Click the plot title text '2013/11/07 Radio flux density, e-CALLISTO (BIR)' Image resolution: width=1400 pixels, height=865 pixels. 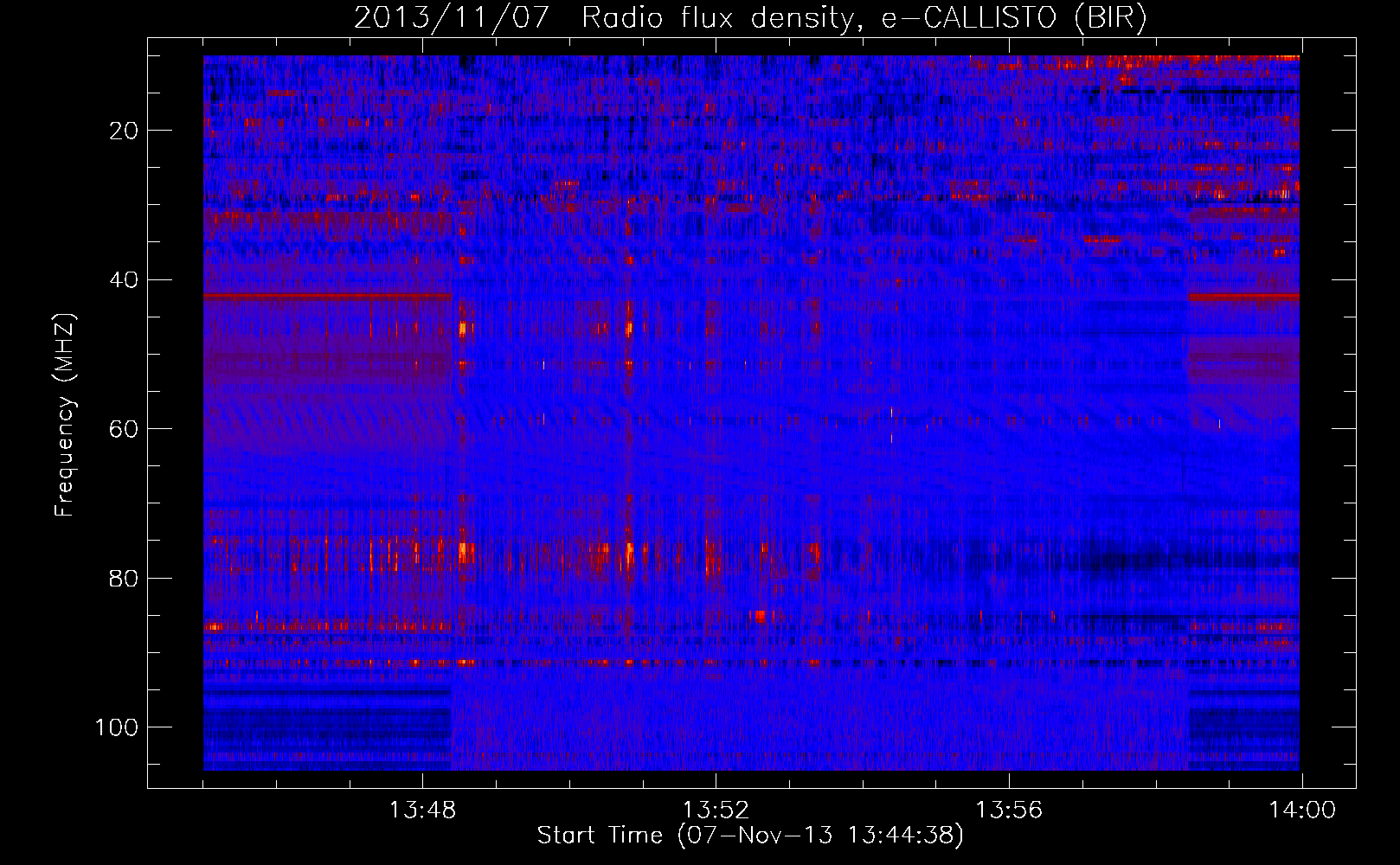(x=750, y=18)
